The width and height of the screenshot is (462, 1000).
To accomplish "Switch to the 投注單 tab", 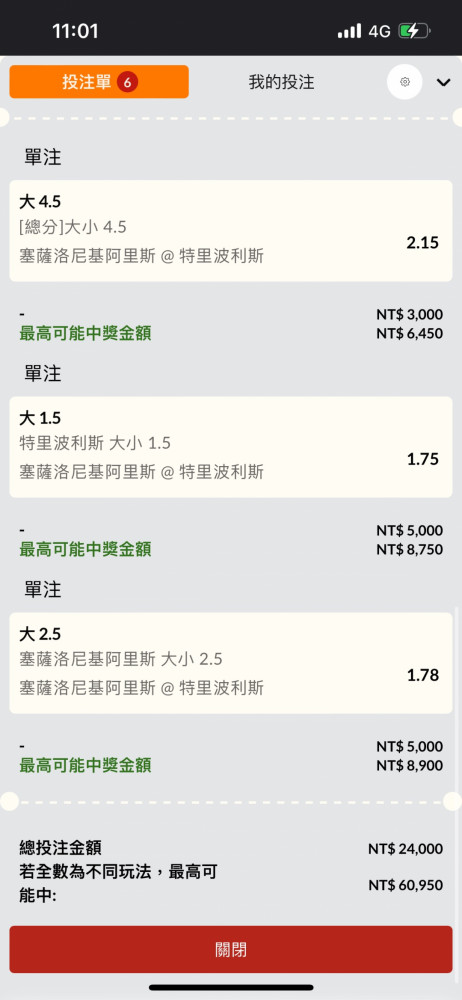I will coord(99,82).
